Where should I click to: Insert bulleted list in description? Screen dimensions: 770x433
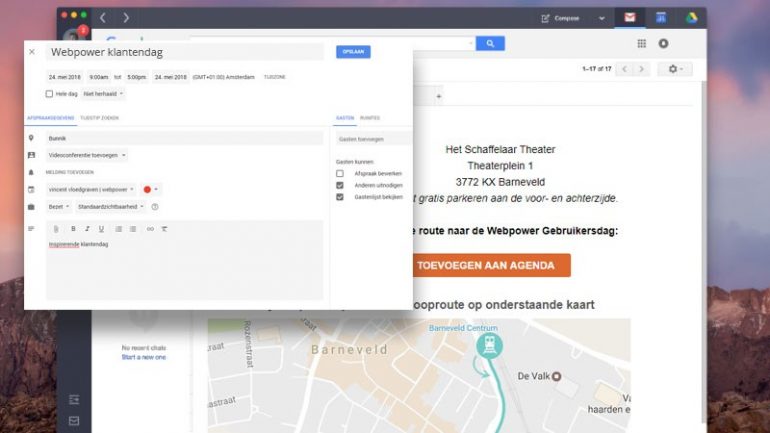pyautogui.click(x=133, y=229)
